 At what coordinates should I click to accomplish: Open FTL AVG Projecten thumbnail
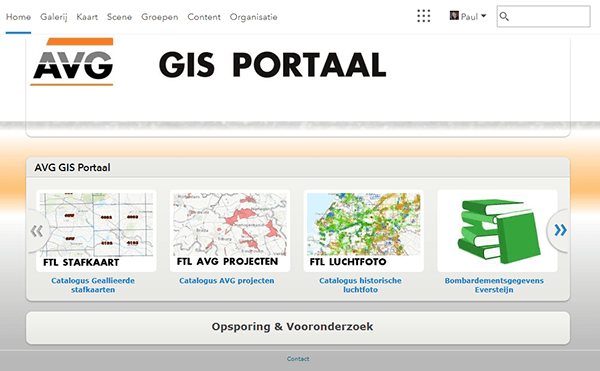[230, 231]
